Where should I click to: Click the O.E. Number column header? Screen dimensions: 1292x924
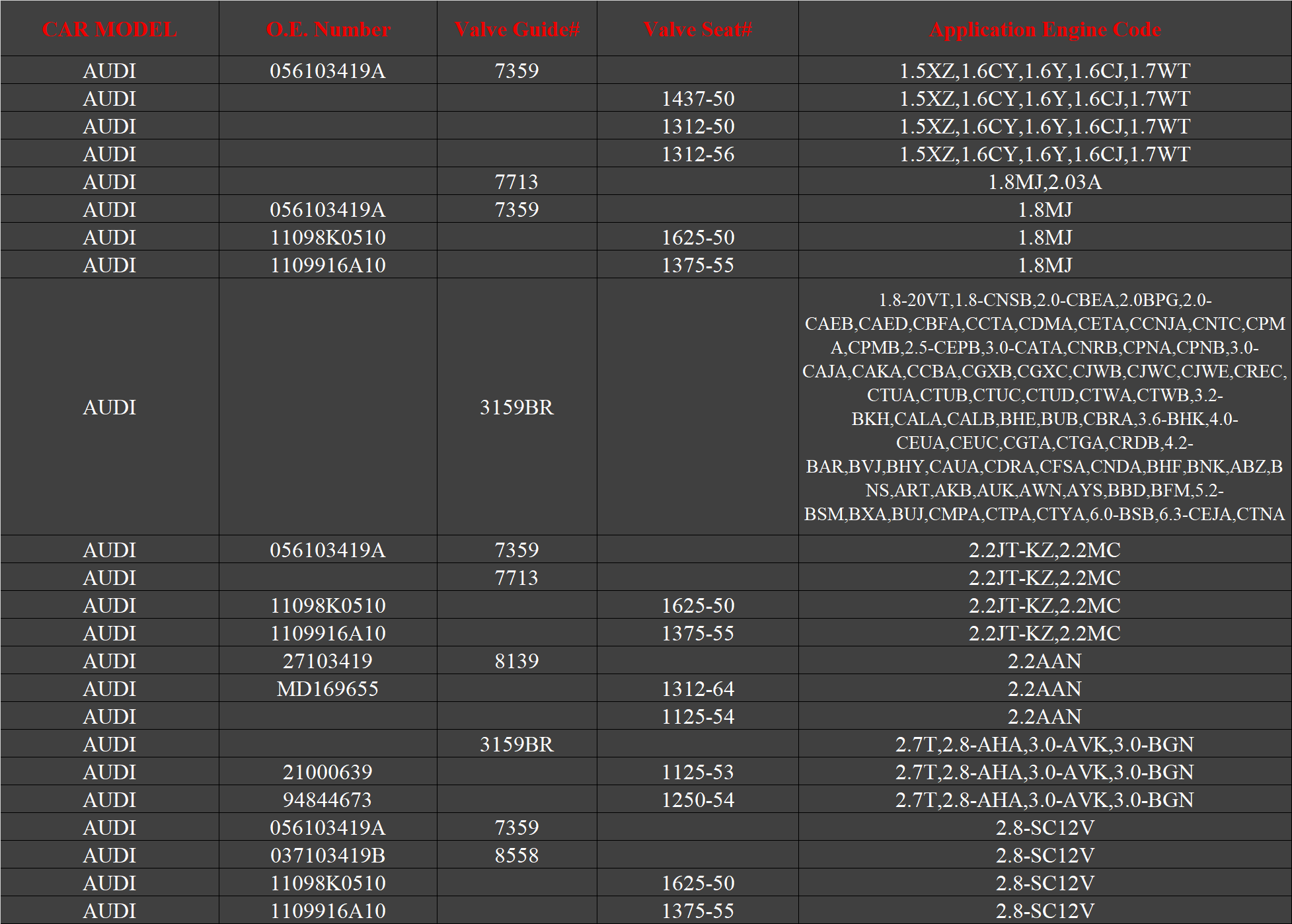pyautogui.click(x=328, y=30)
